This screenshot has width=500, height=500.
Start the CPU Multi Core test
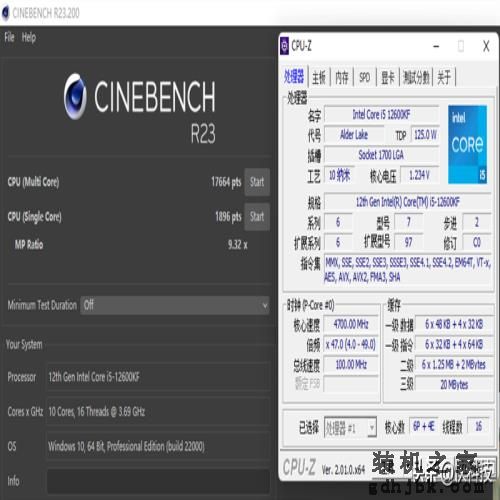point(257,182)
